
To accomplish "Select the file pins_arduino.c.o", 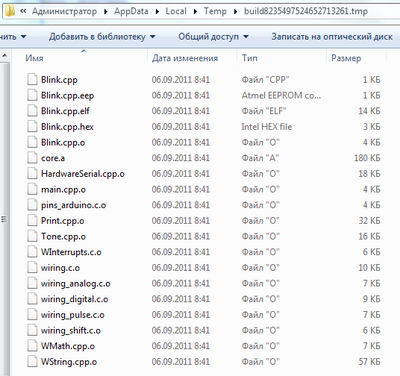I will point(74,205).
